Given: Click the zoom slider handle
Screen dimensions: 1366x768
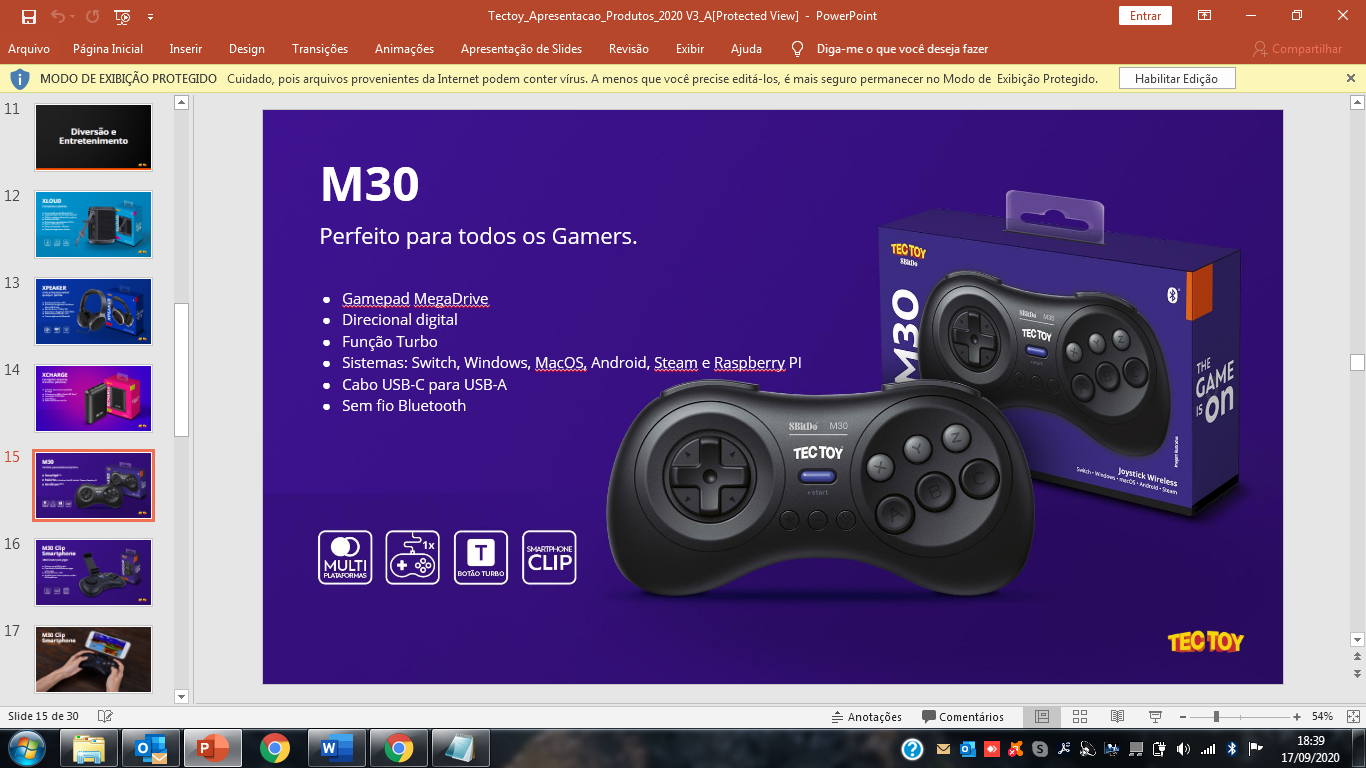Looking at the screenshot, I should pyautogui.click(x=1216, y=716).
